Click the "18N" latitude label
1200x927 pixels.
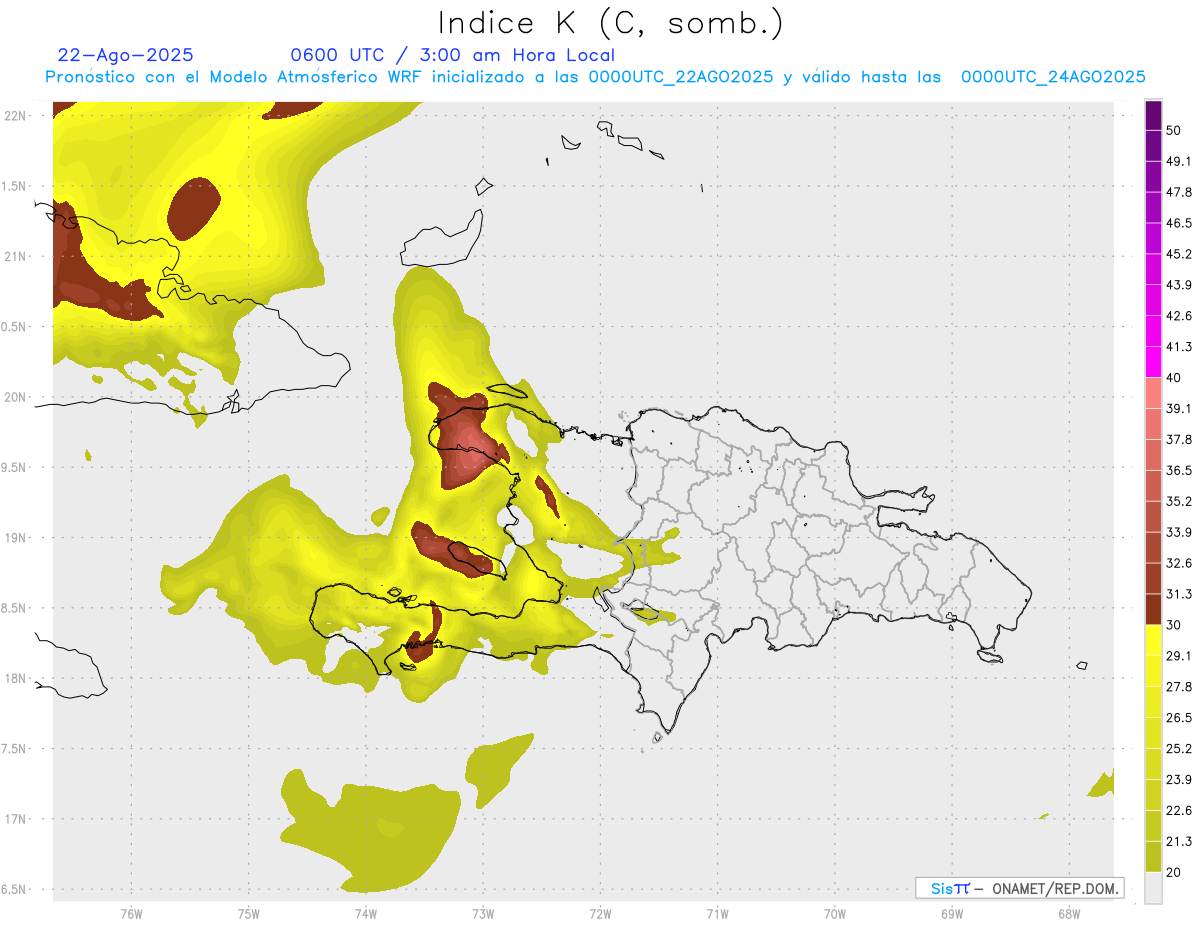[x=16, y=678]
